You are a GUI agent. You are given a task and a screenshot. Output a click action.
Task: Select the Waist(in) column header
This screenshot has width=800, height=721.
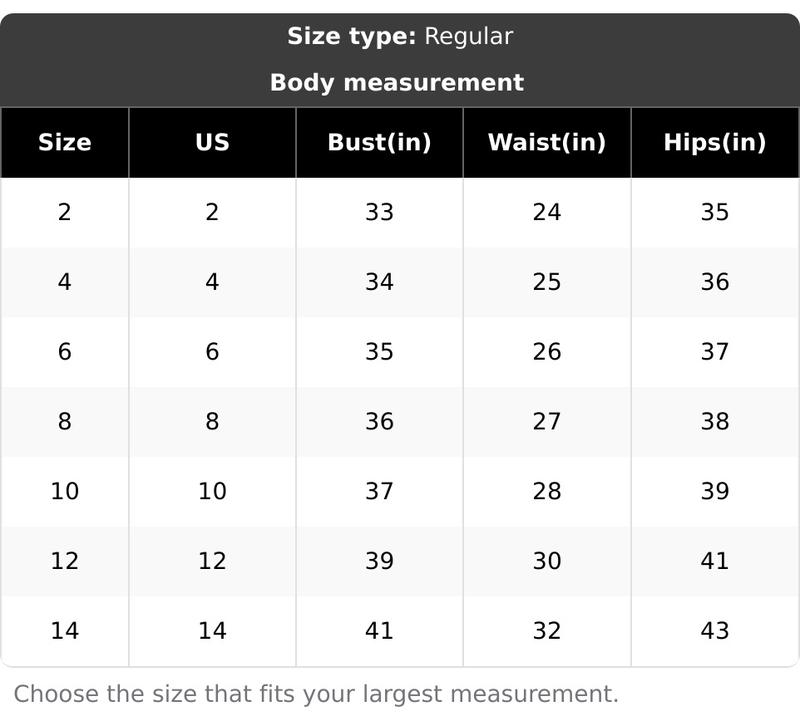(x=547, y=142)
